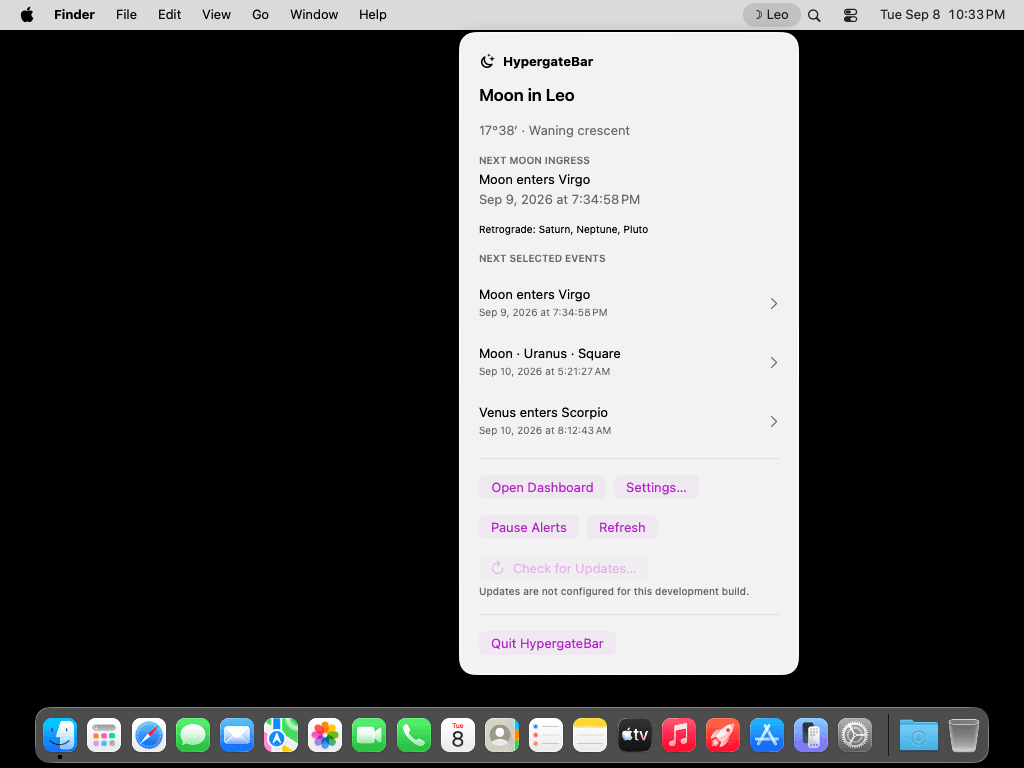Open iPhone Mirroring from the Dock

[x=811, y=735]
